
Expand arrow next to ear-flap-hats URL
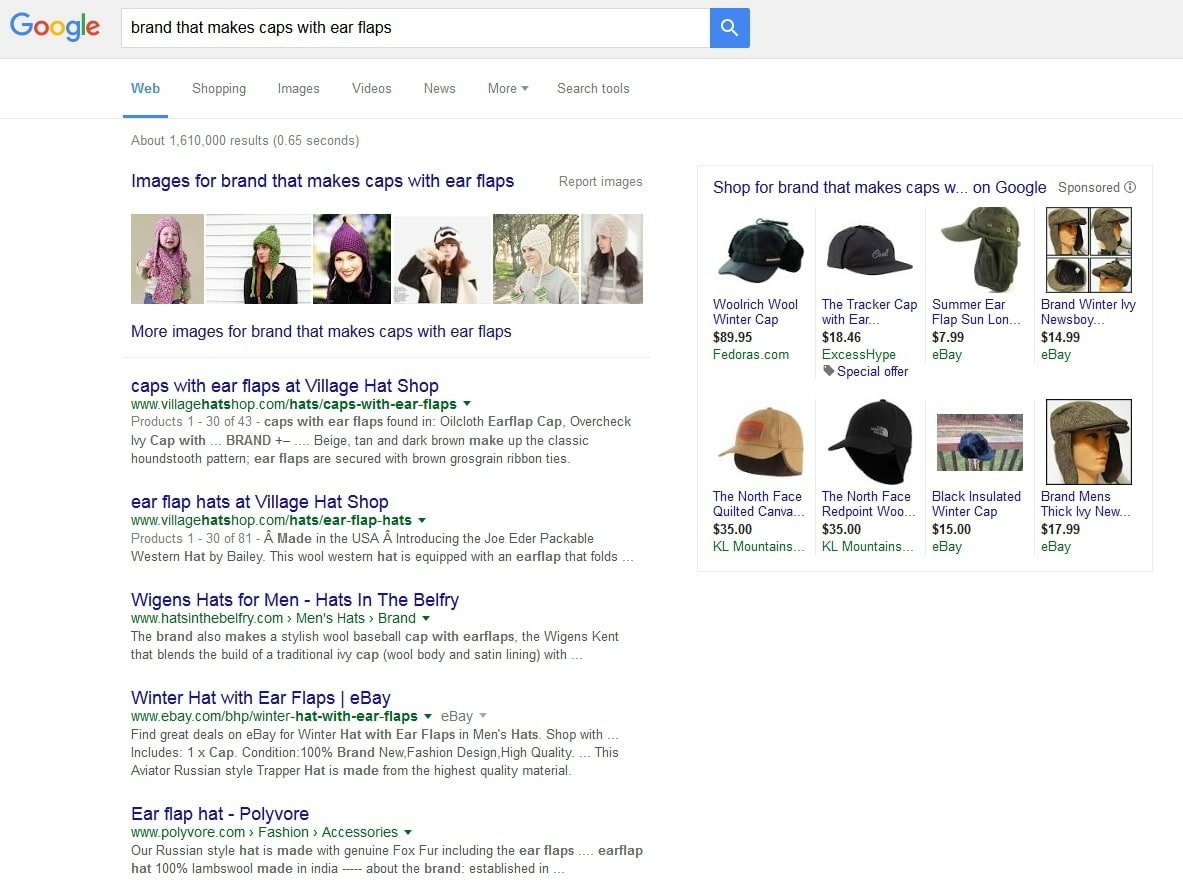(x=422, y=520)
